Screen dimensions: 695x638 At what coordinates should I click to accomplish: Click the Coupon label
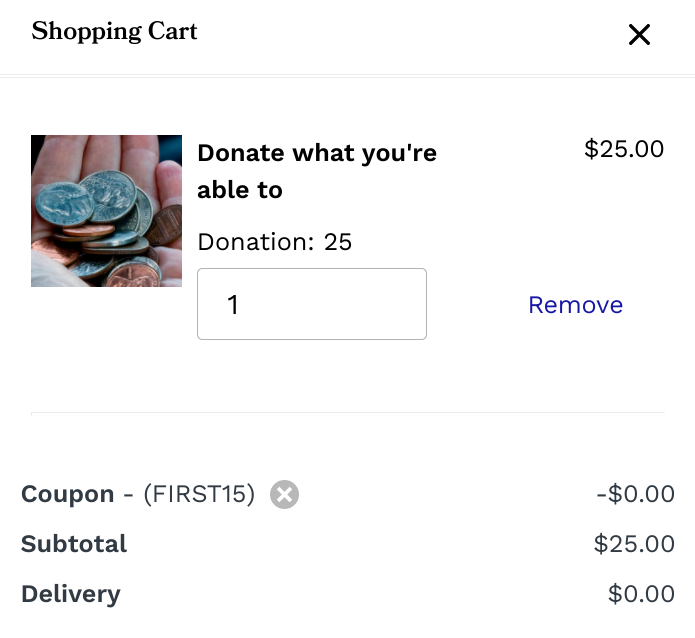tap(68, 494)
